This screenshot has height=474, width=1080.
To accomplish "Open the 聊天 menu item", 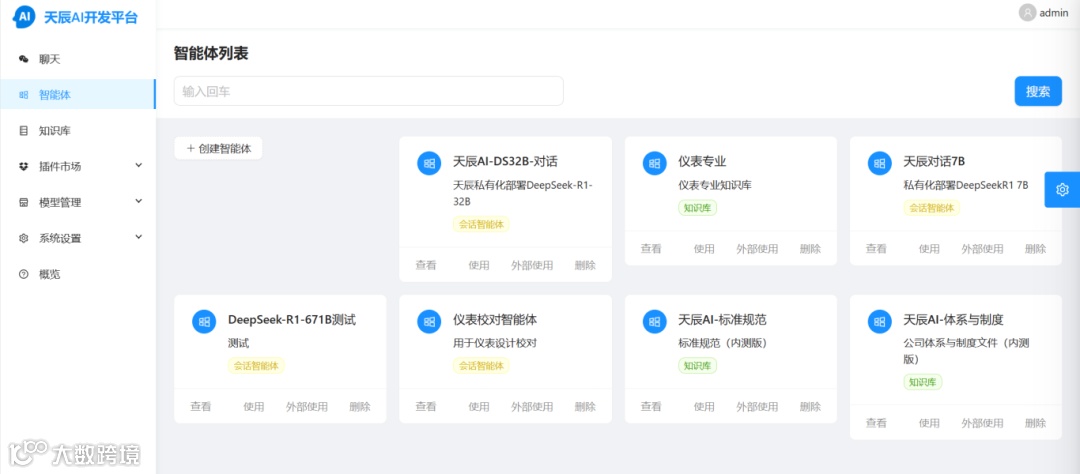I will pyautogui.click(x=78, y=59).
